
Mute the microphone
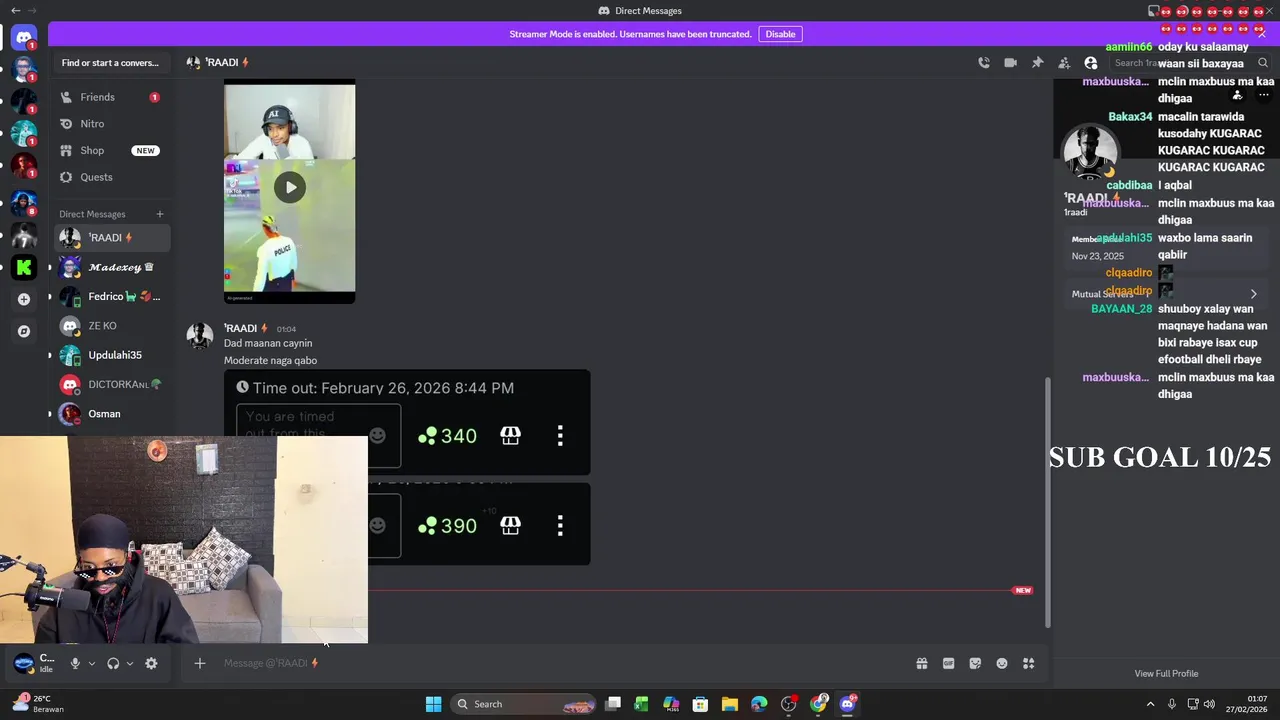75,663
